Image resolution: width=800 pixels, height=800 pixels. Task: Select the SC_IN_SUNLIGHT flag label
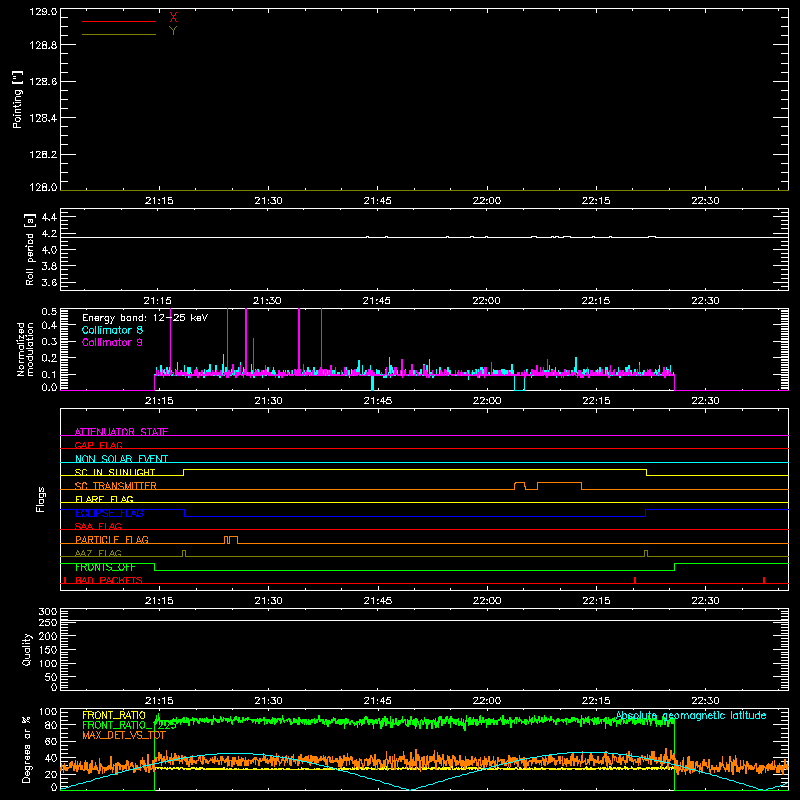(x=115, y=472)
